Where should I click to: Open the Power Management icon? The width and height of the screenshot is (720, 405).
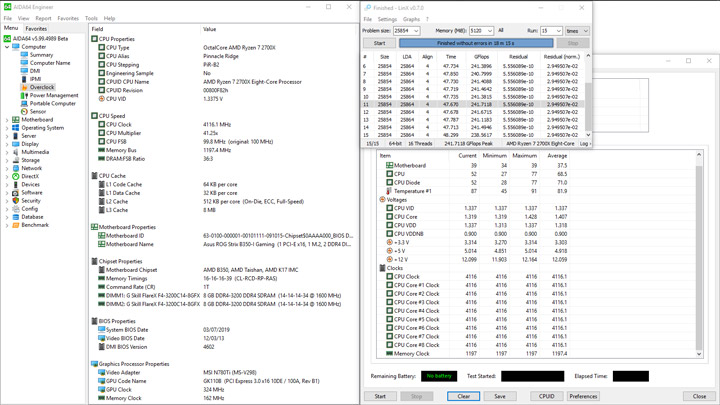coord(24,96)
